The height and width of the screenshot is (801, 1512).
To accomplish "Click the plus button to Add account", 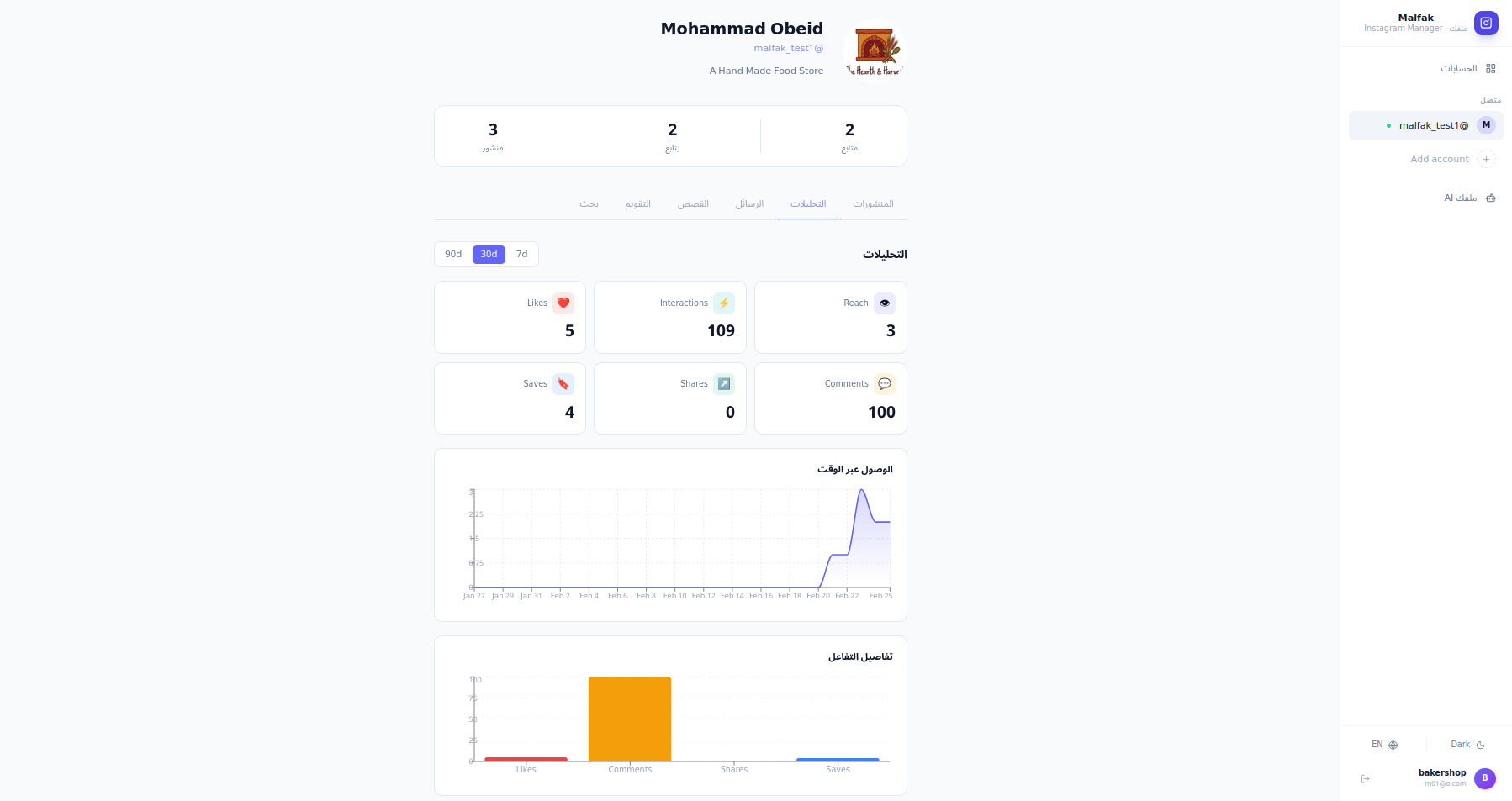I will pos(1486,159).
